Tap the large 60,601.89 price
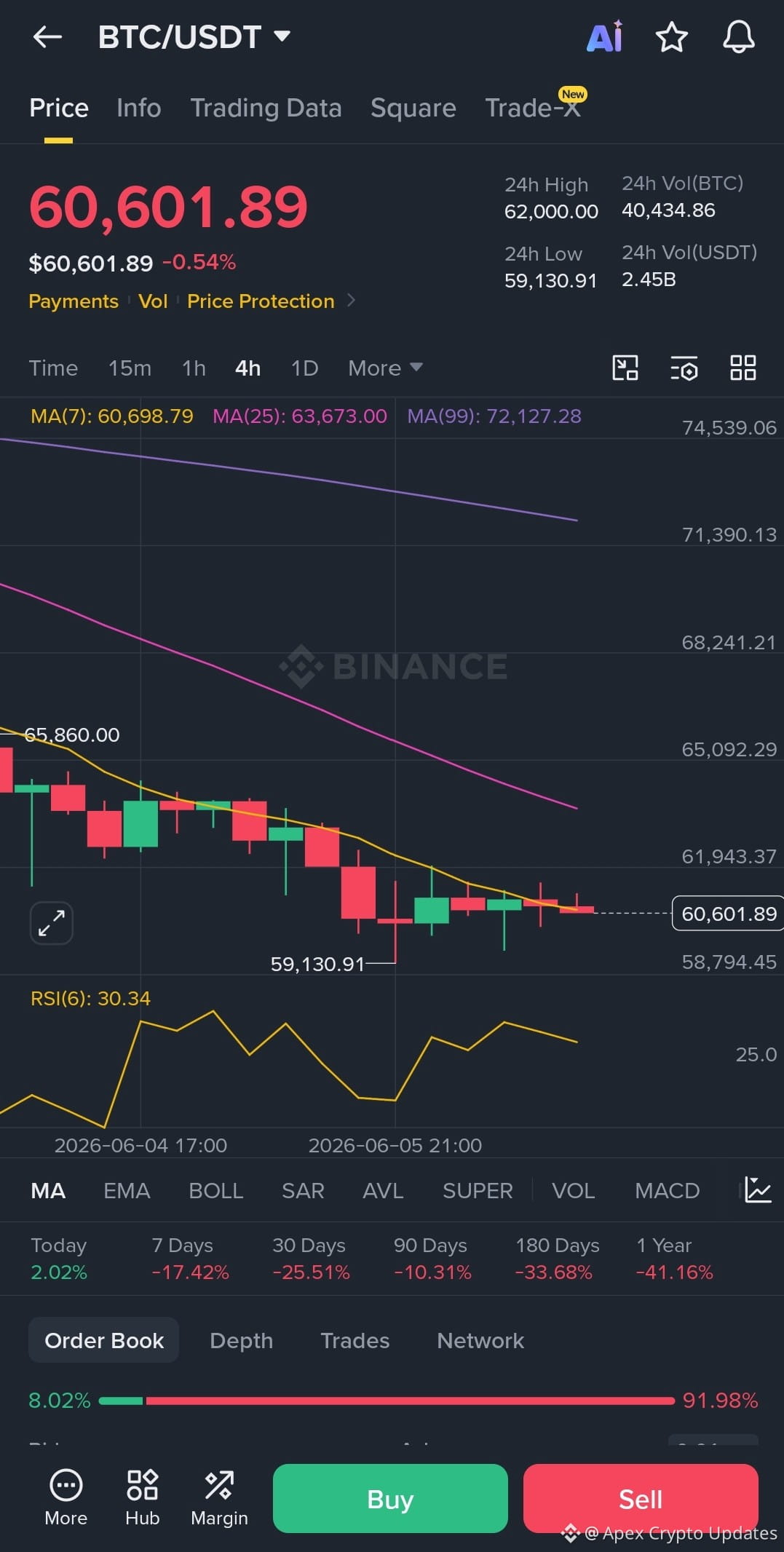The height and width of the screenshot is (1552, 784). click(168, 207)
